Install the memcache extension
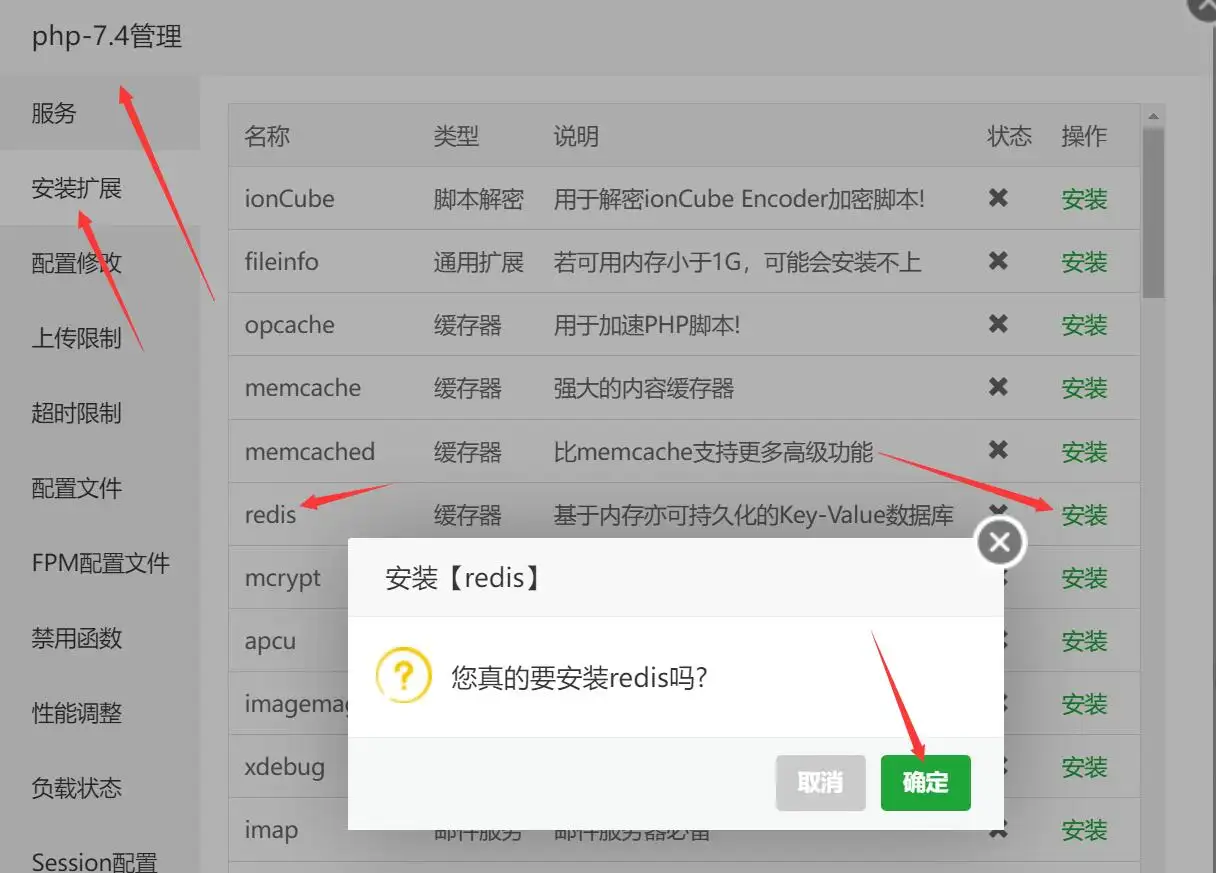The image size is (1216, 873). click(1084, 388)
